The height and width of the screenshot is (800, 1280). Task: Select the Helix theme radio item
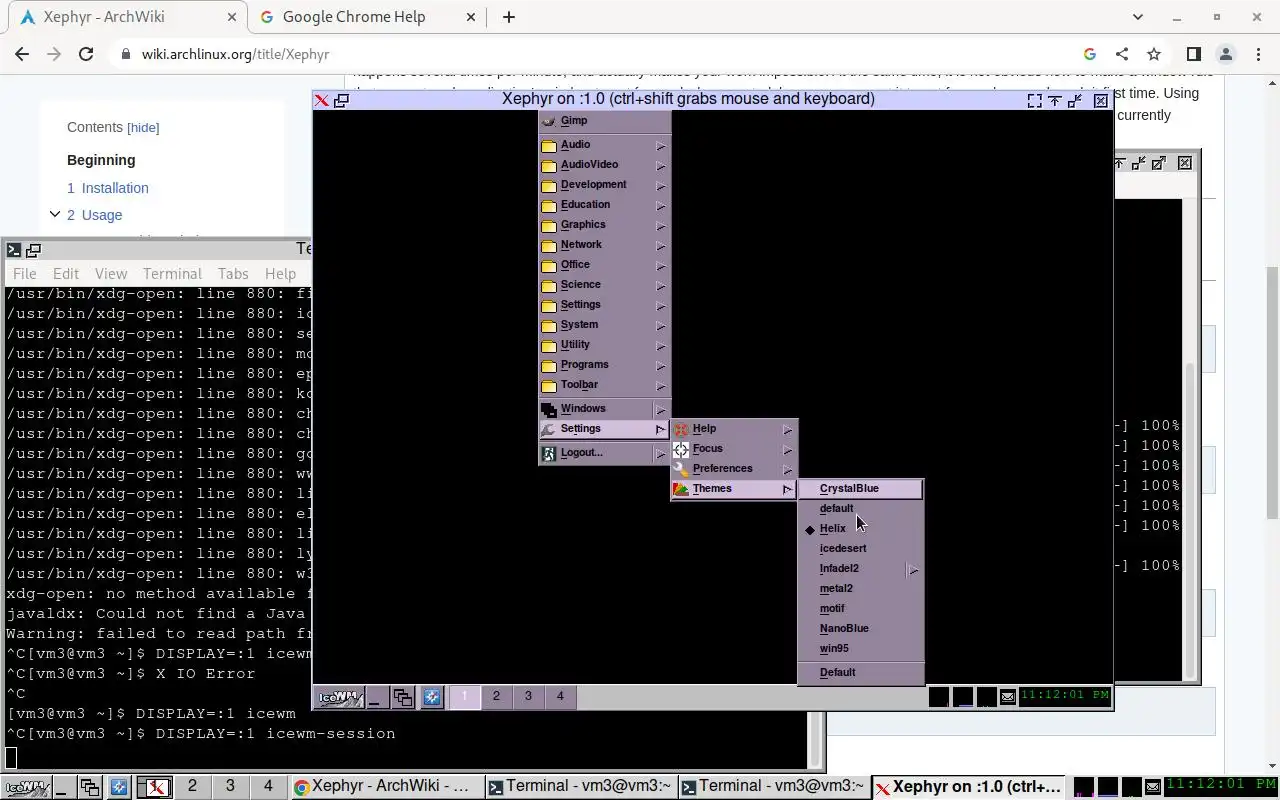pos(861,528)
